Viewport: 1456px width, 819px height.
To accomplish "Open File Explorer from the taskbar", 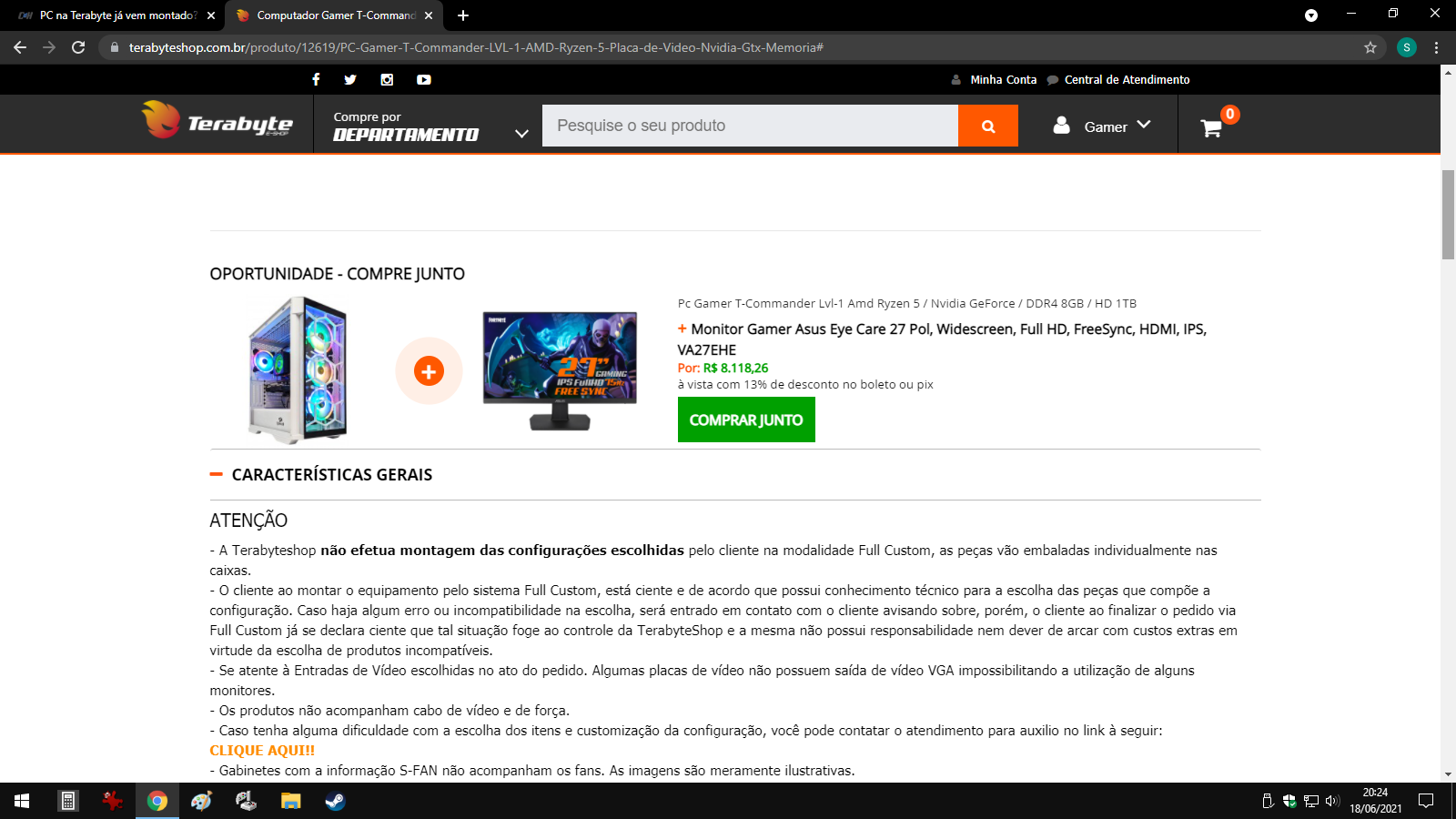I will tap(290, 801).
